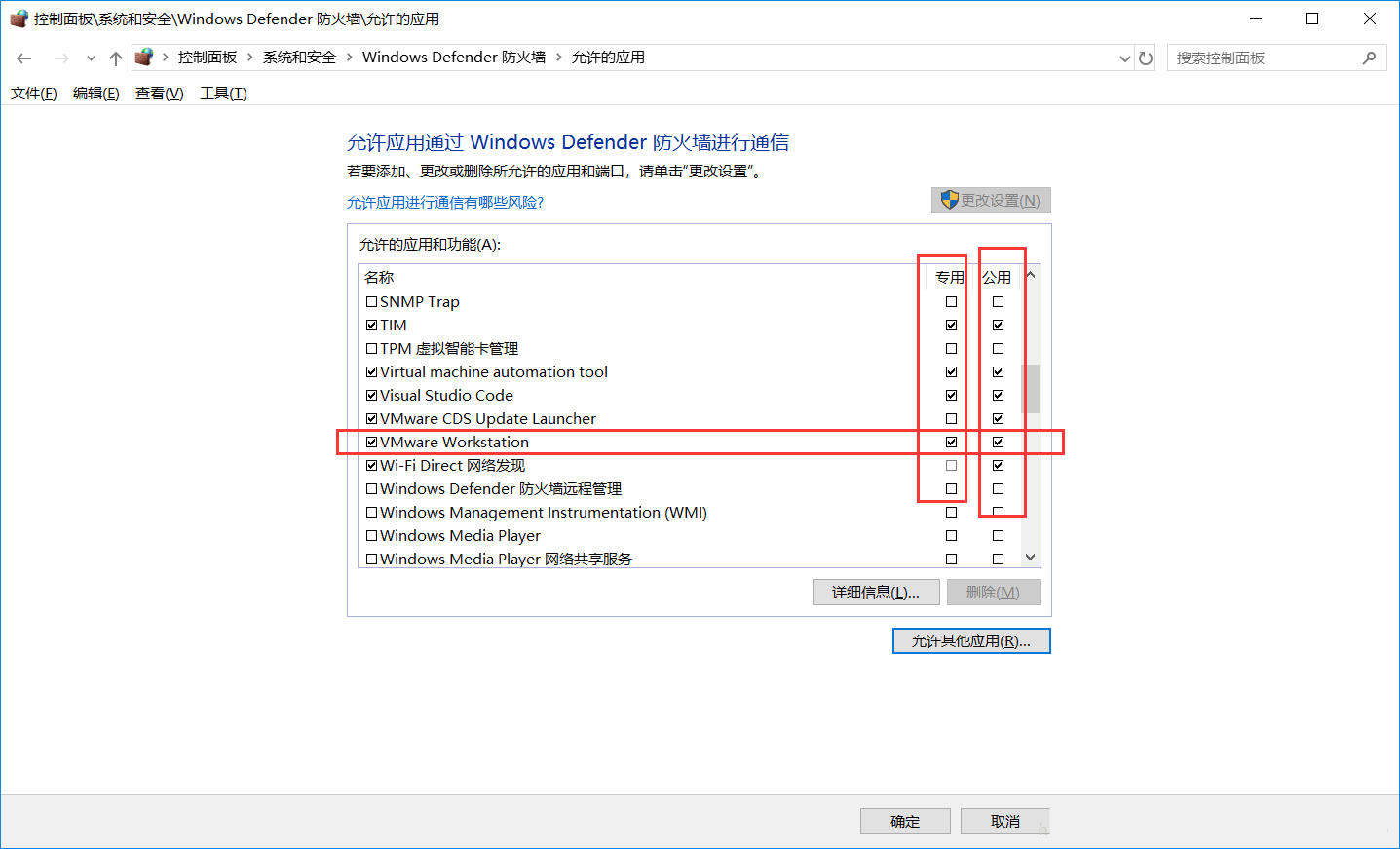Image resolution: width=1400 pixels, height=849 pixels.
Task: Open 允许应用进行通信有哪些风险 link
Action: (x=445, y=203)
